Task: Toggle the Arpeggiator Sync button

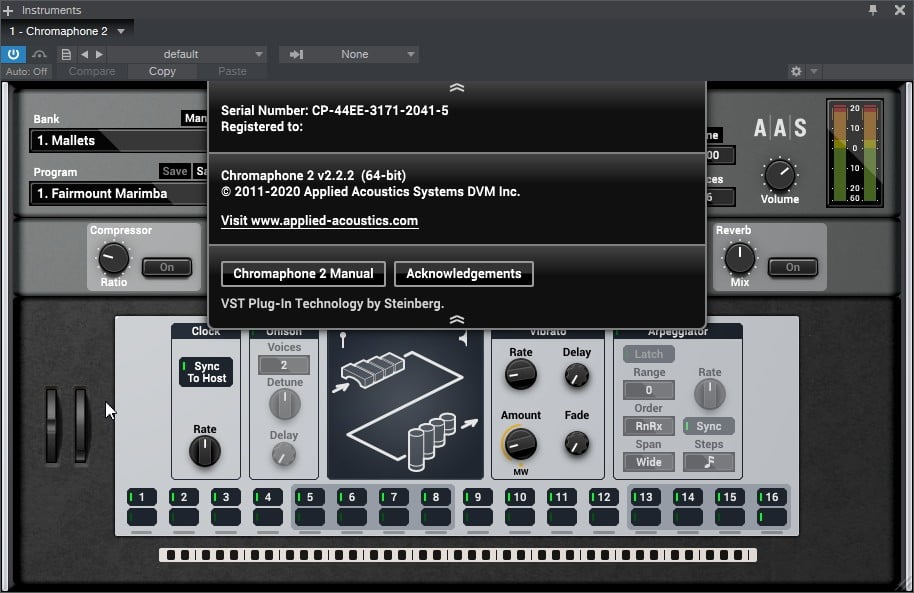Action: (x=708, y=426)
